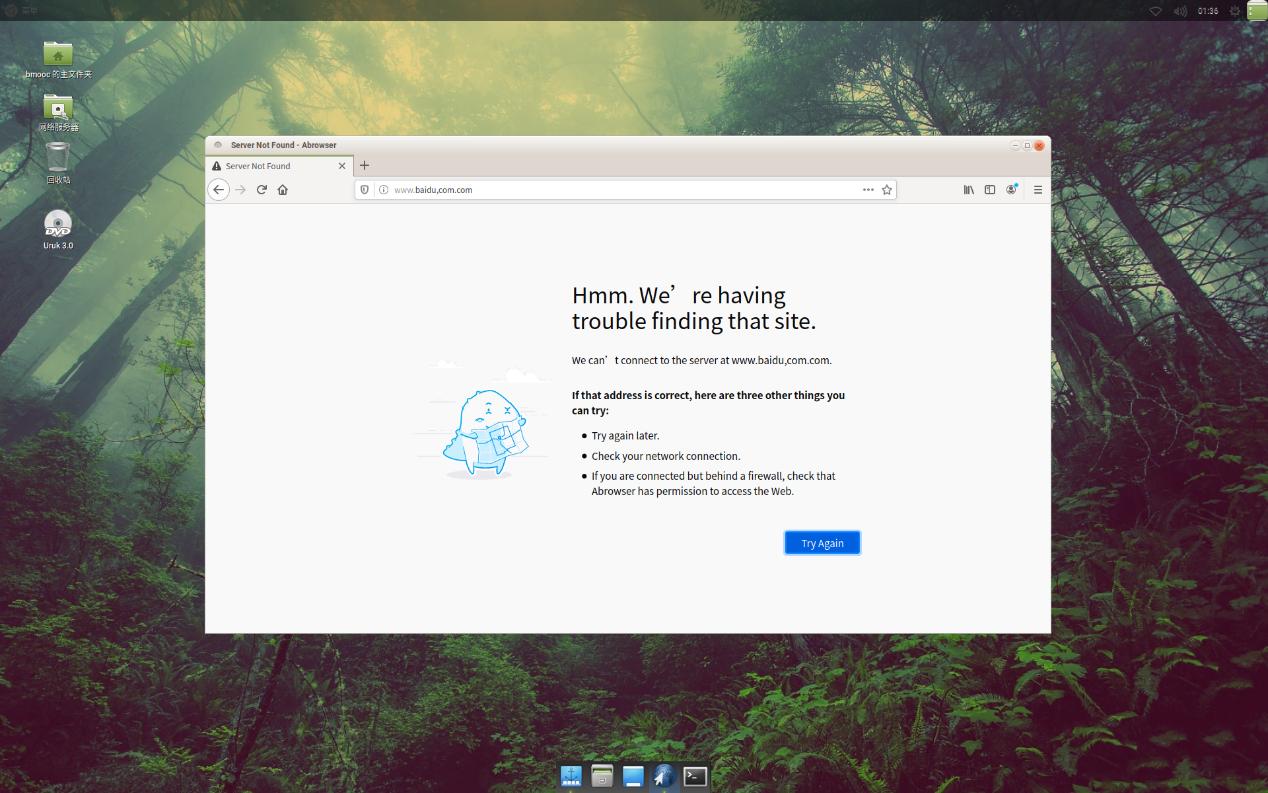Click the Library icon in toolbar

pyautogui.click(x=968, y=189)
